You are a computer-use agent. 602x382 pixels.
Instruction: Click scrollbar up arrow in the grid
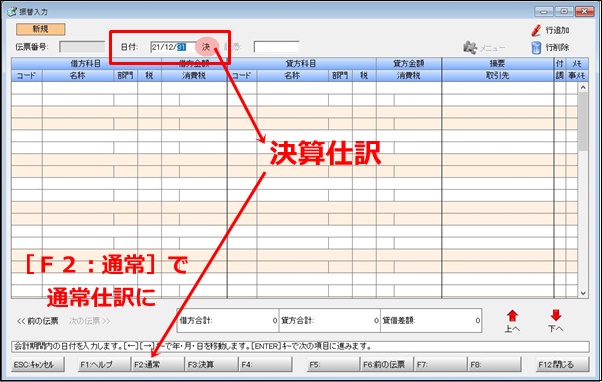tap(583, 88)
